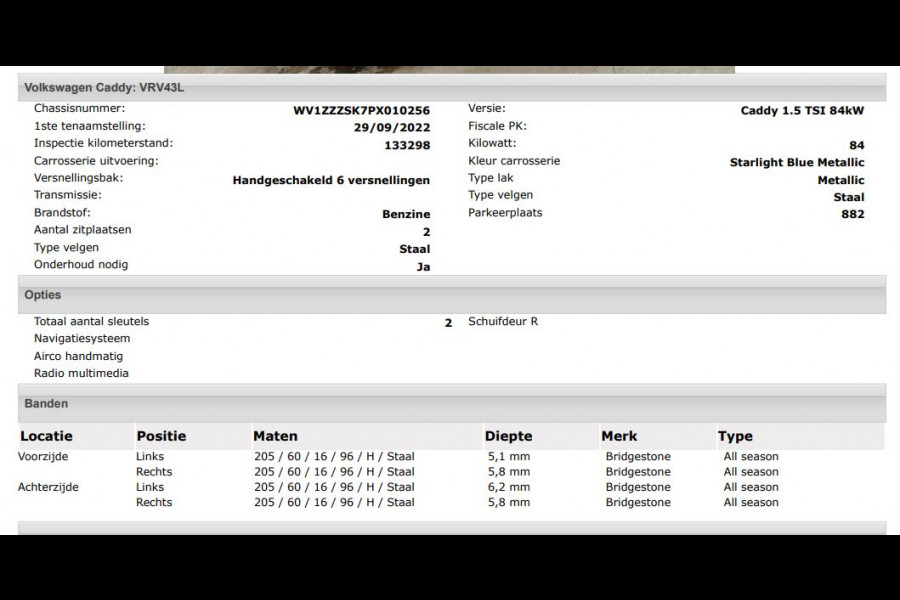This screenshot has width=900, height=600.
Task: Click the Voorzijde location cell
Action: pos(43,456)
